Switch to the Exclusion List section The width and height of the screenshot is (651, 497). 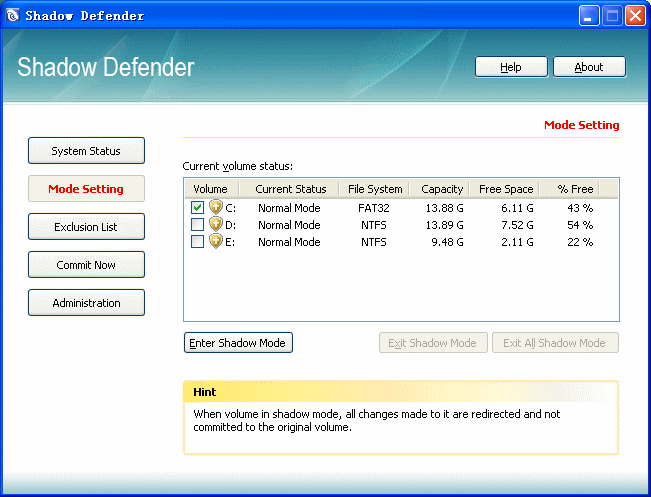tap(86, 227)
